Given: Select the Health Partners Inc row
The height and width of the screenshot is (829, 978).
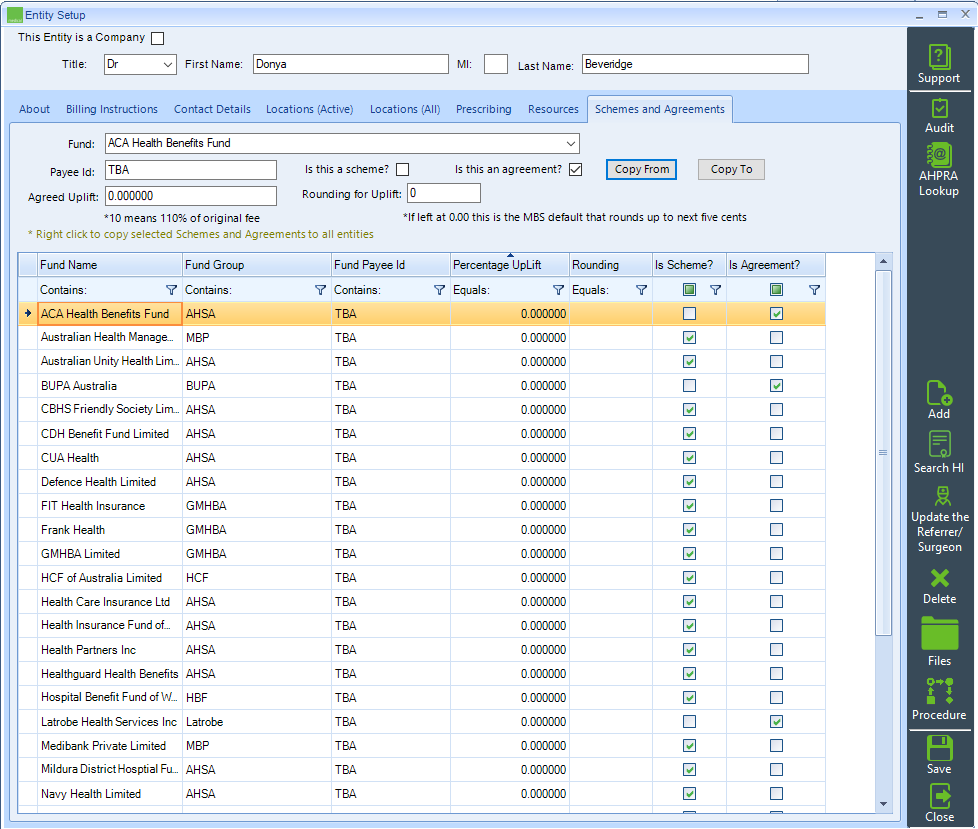Looking at the screenshot, I should (422, 649).
